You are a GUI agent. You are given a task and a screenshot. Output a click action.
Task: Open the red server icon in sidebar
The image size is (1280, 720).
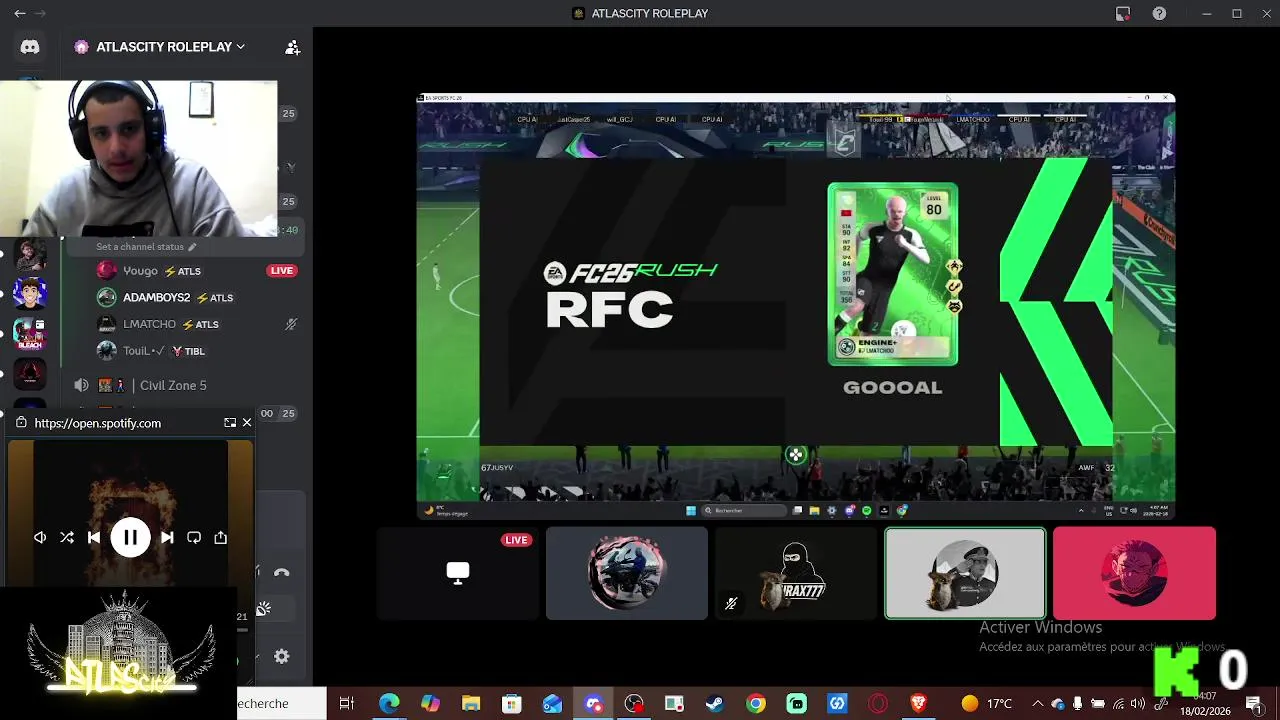point(30,373)
